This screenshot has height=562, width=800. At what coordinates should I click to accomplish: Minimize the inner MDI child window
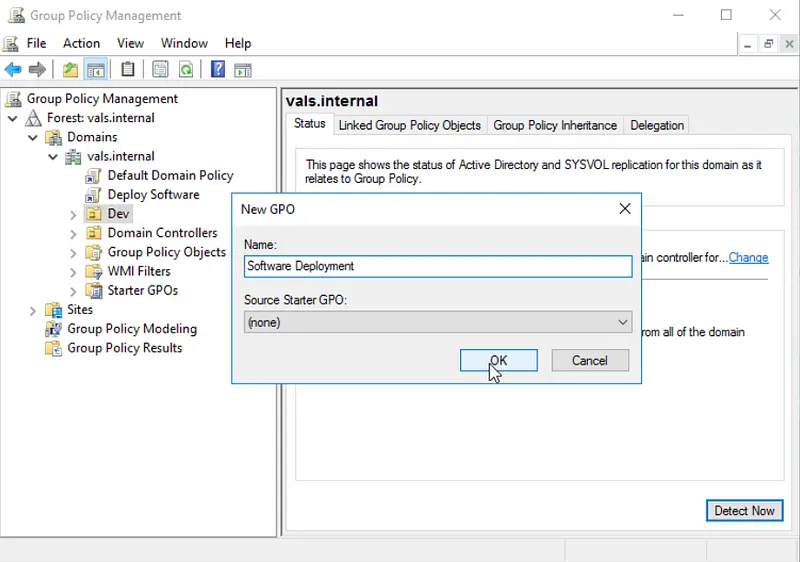(x=747, y=44)
